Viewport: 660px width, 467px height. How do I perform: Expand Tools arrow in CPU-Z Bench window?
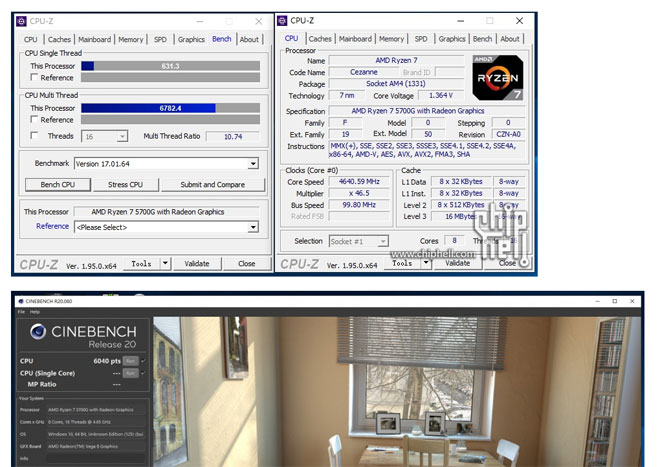165,264
